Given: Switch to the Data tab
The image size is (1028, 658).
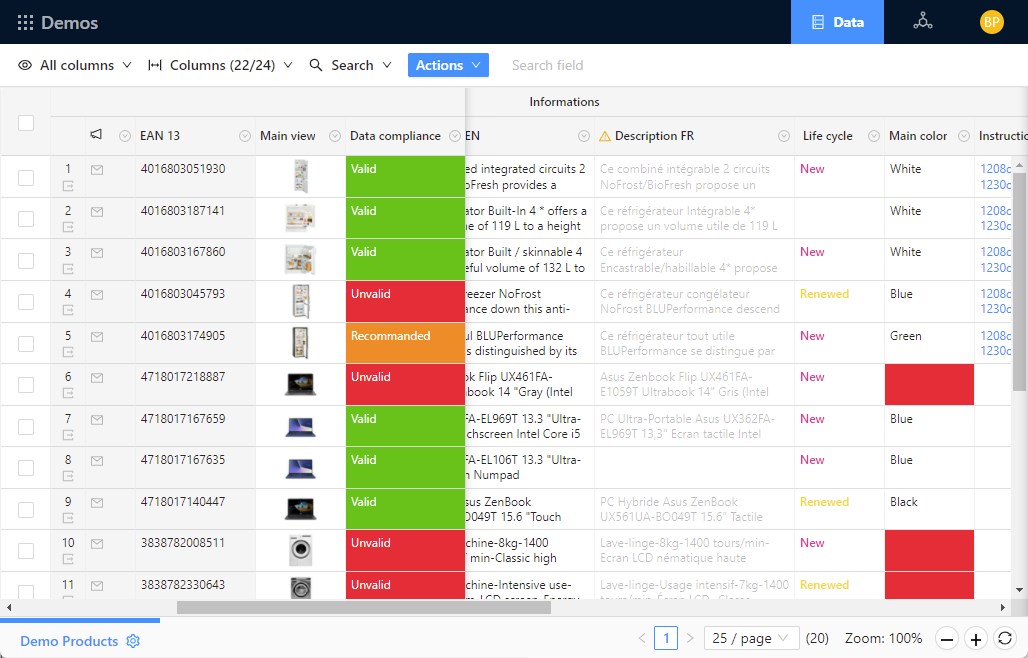Looking at the screenshot, I should 837,22.
